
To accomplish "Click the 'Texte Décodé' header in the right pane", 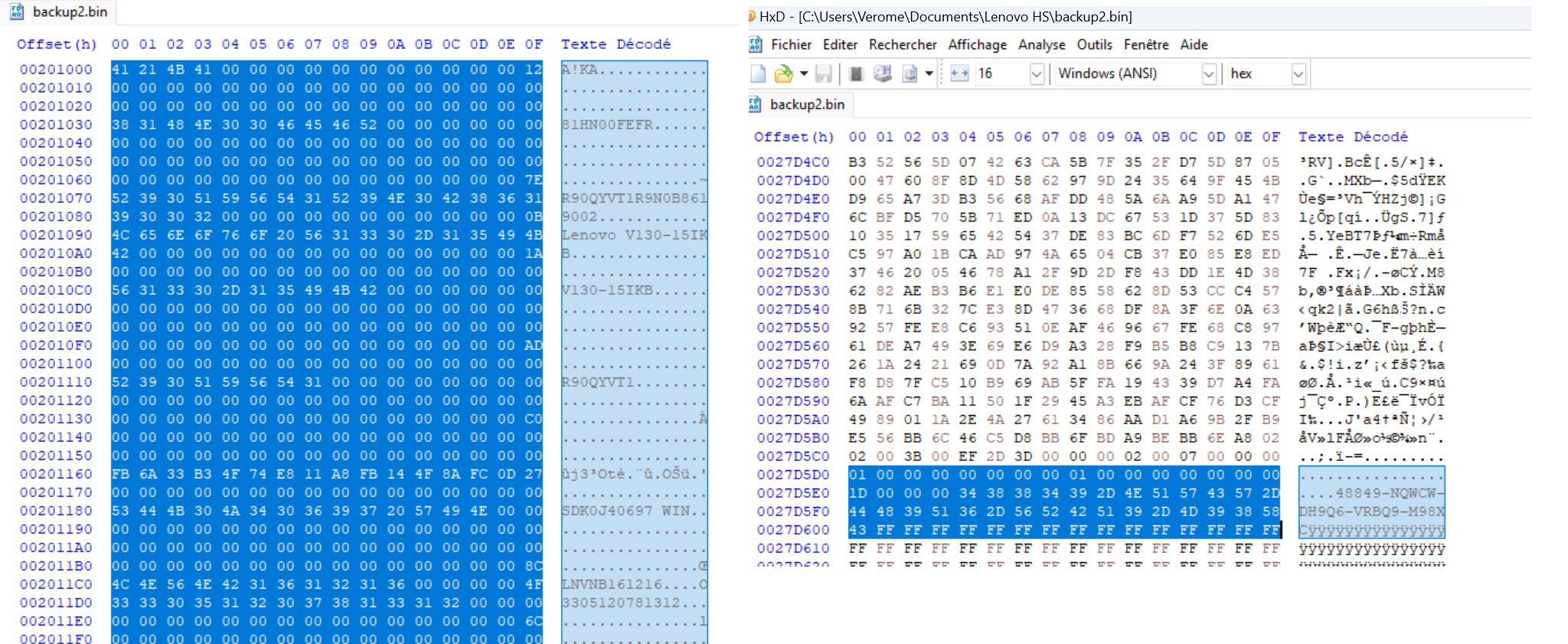I will [x=1353, y=137].
